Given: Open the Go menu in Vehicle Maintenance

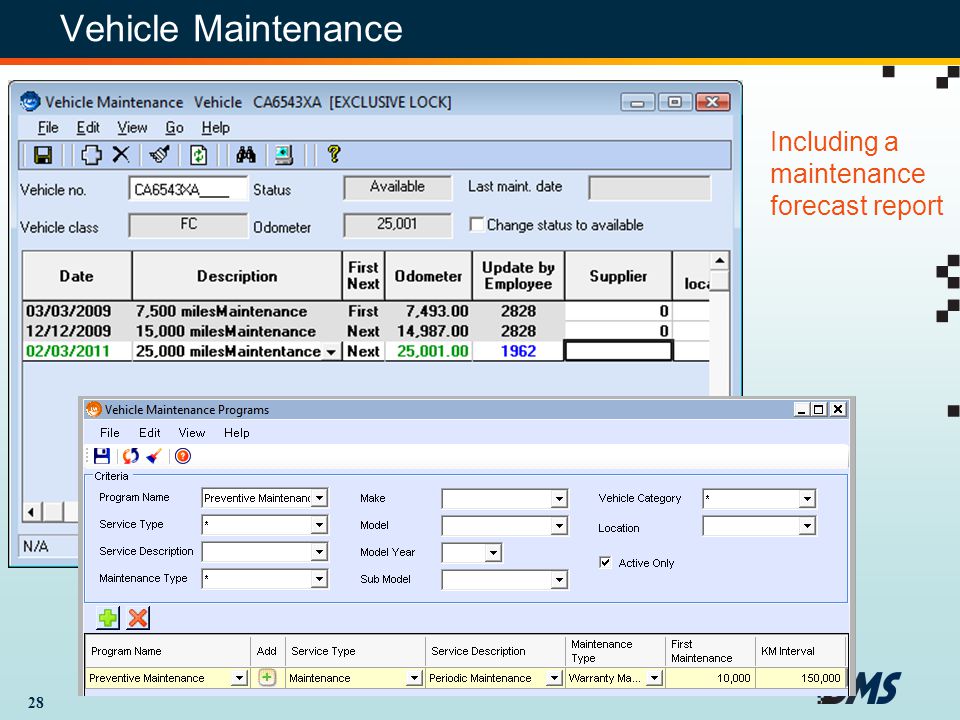Looking at the screenshot, I should click(x=174, y=127).
